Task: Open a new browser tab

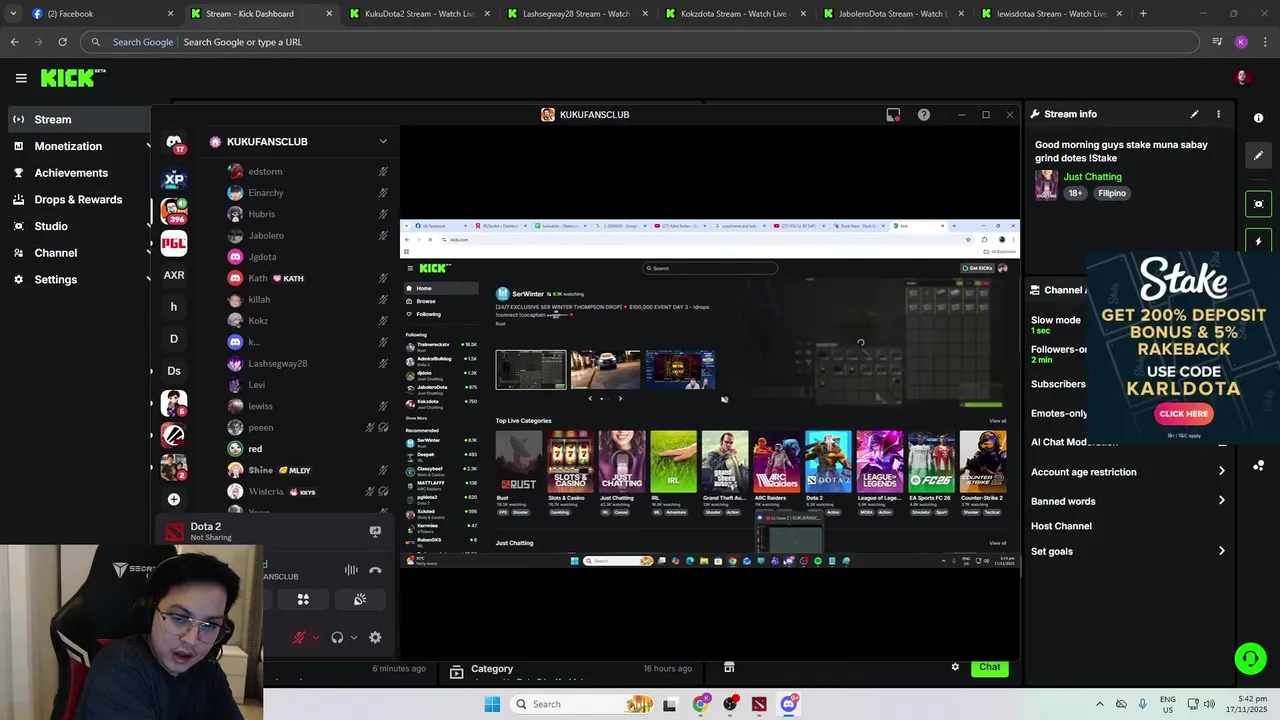Action: tap(1143, 14)
